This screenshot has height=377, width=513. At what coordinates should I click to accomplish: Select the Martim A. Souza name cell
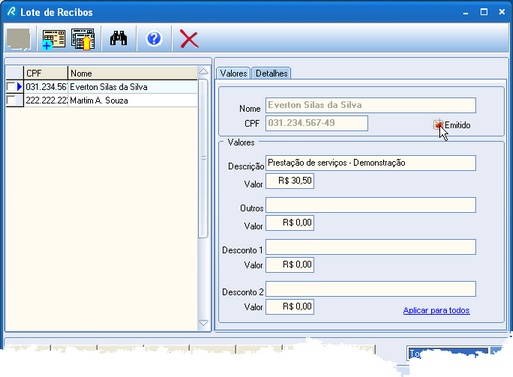pos(133,100)
